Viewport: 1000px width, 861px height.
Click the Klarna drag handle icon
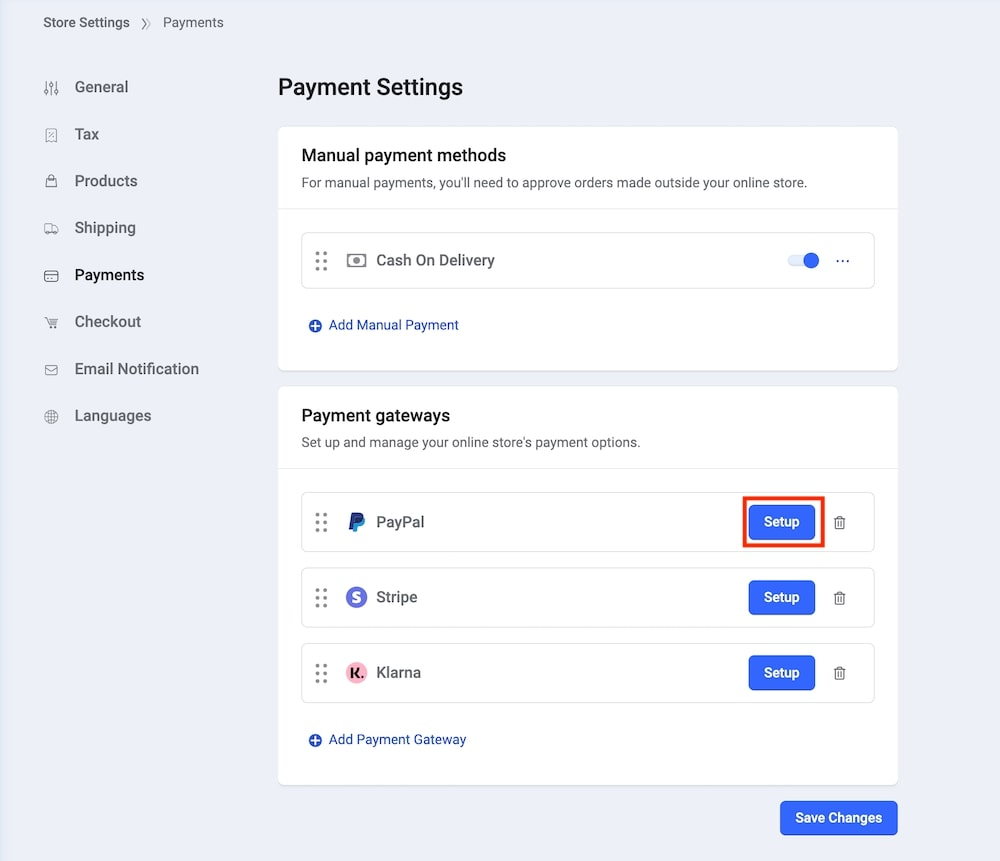coord(321,673)
